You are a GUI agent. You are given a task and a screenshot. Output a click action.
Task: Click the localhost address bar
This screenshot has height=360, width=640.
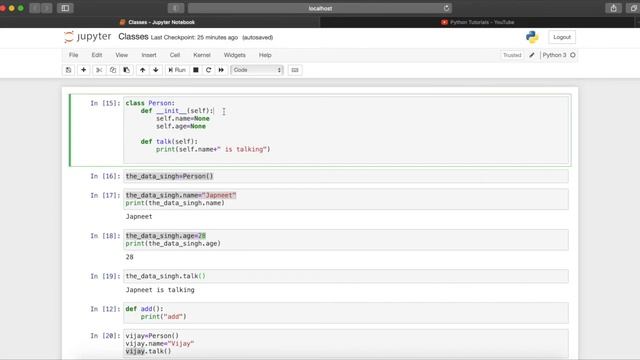pyautogui.click(x=320, y=8)
